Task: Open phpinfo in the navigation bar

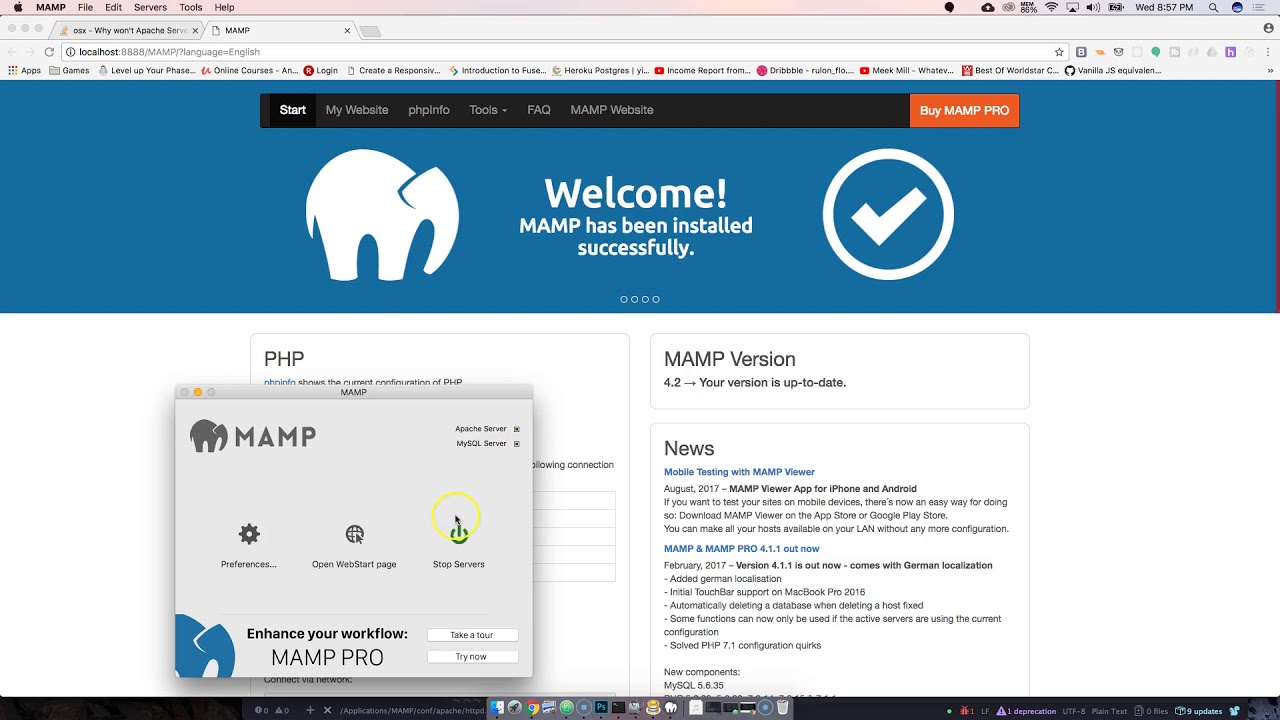Action: click(429, 110)
